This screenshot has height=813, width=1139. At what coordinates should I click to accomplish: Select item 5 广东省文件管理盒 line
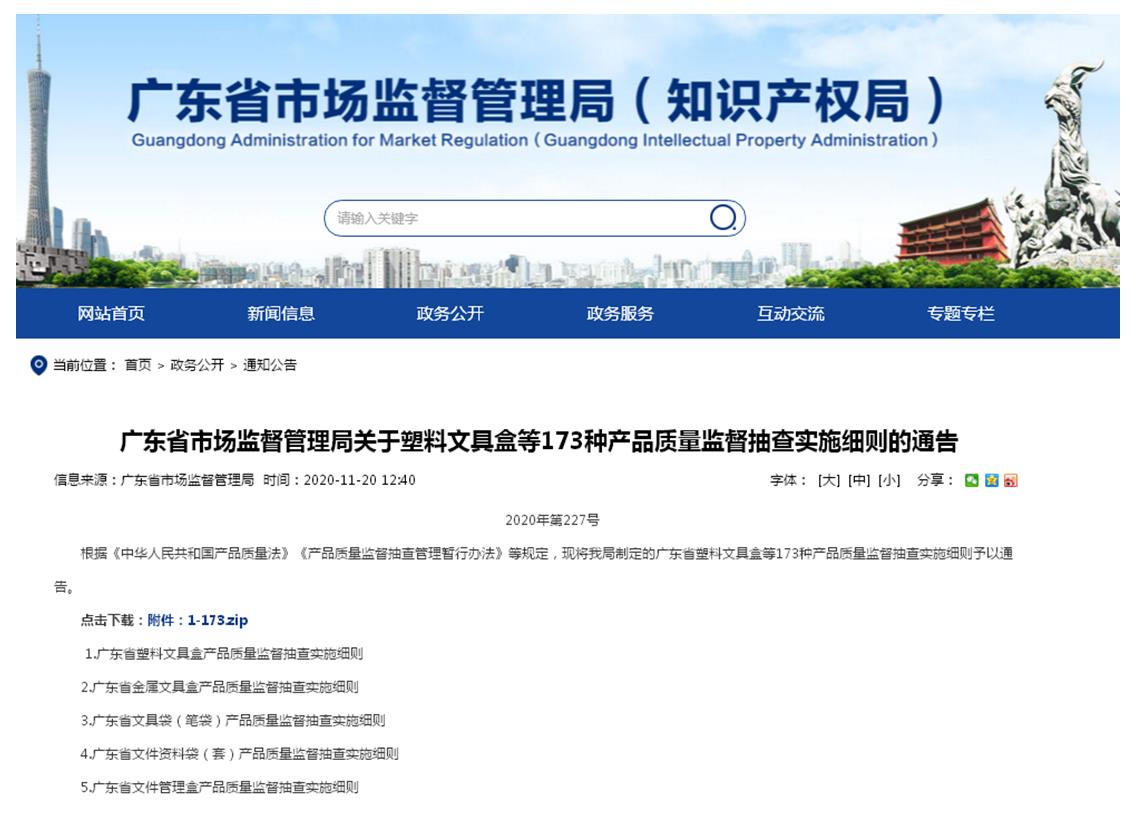[x=219, y=787]
